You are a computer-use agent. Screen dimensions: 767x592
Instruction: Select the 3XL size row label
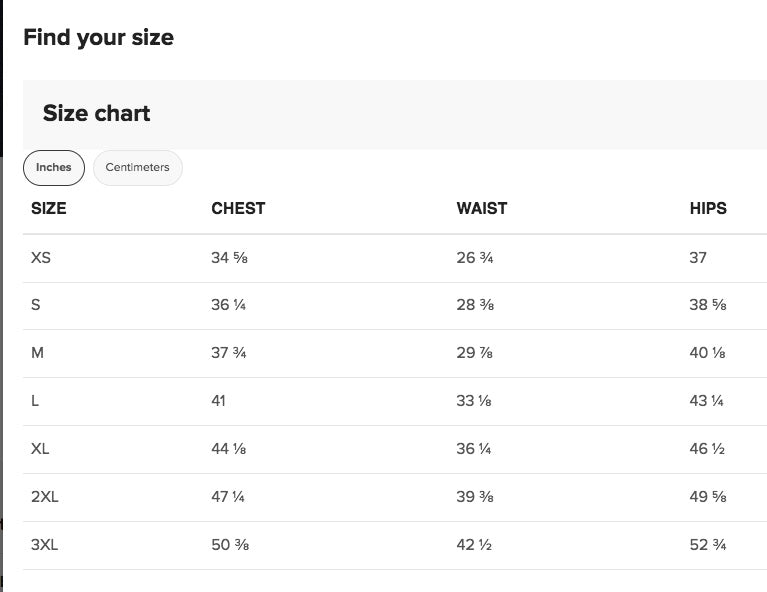pyautogui.click(x=45, y=545)
